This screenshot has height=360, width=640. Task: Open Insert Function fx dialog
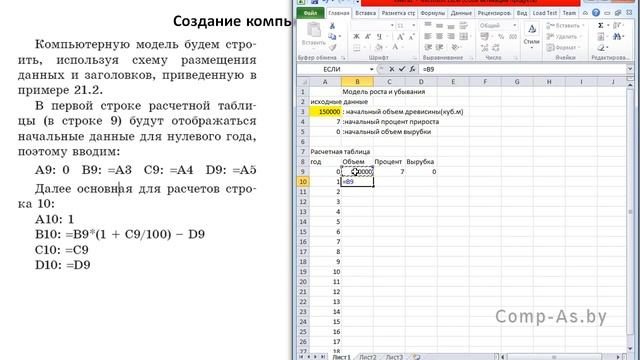pos(412,69)
